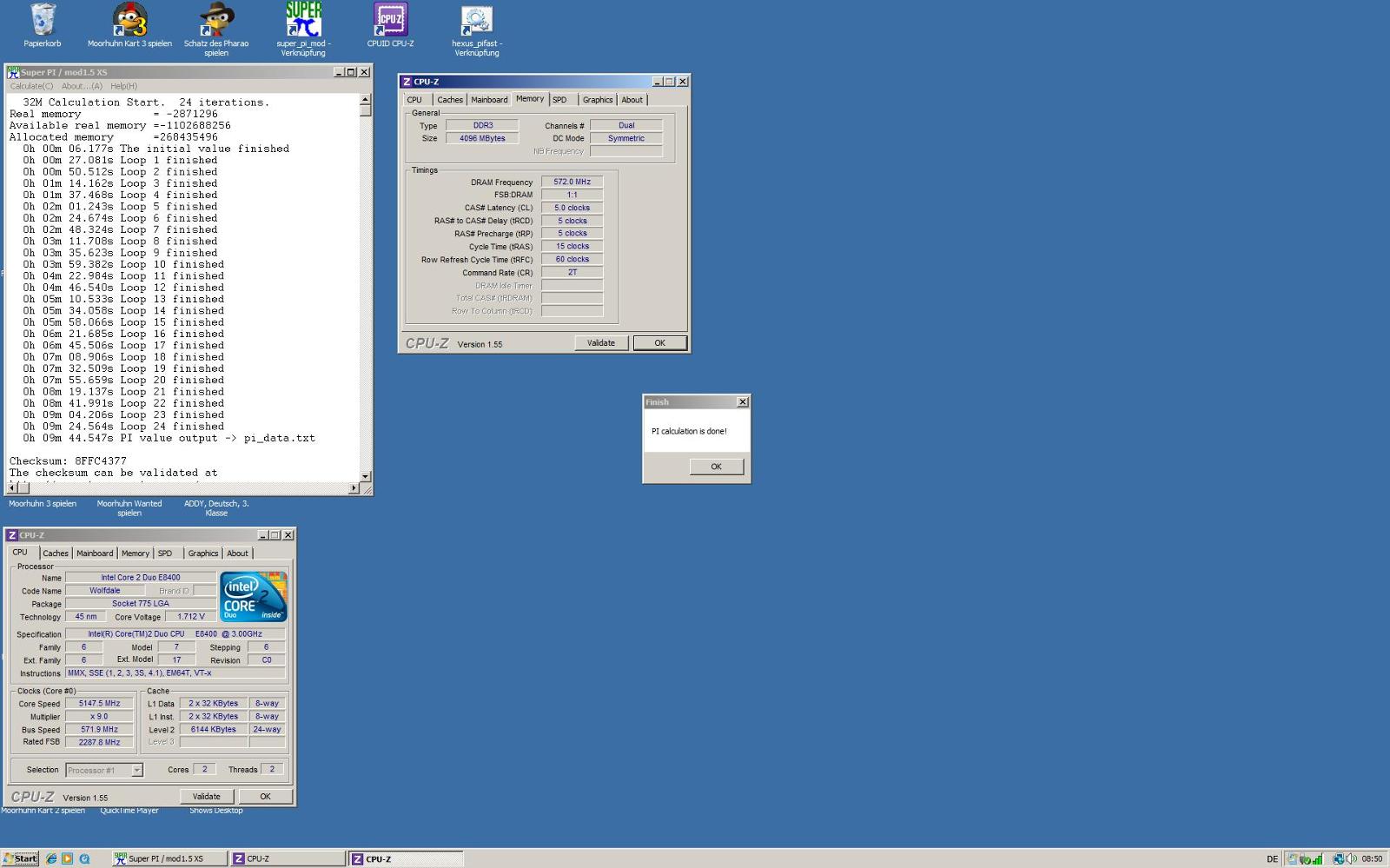Viewport: 1390px width, 868px height.
Task: Click the DRAM Frequency 572.0 MHz field
Action: (572, 182)
